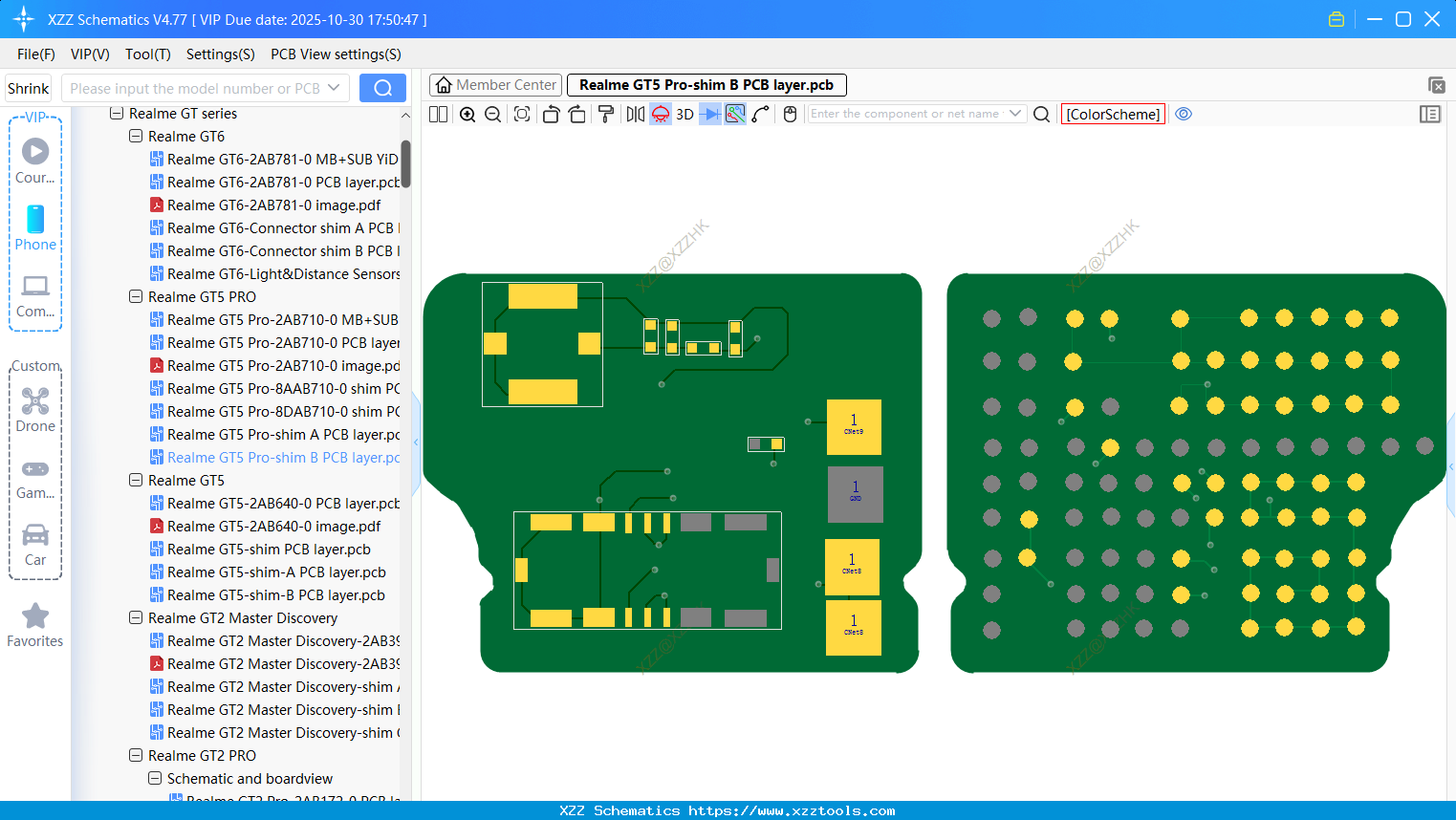The width and height of the screenshot is (1456, 820).
Task: Click the file tree vertical scrollbar thumb
Action: point(405,164)
